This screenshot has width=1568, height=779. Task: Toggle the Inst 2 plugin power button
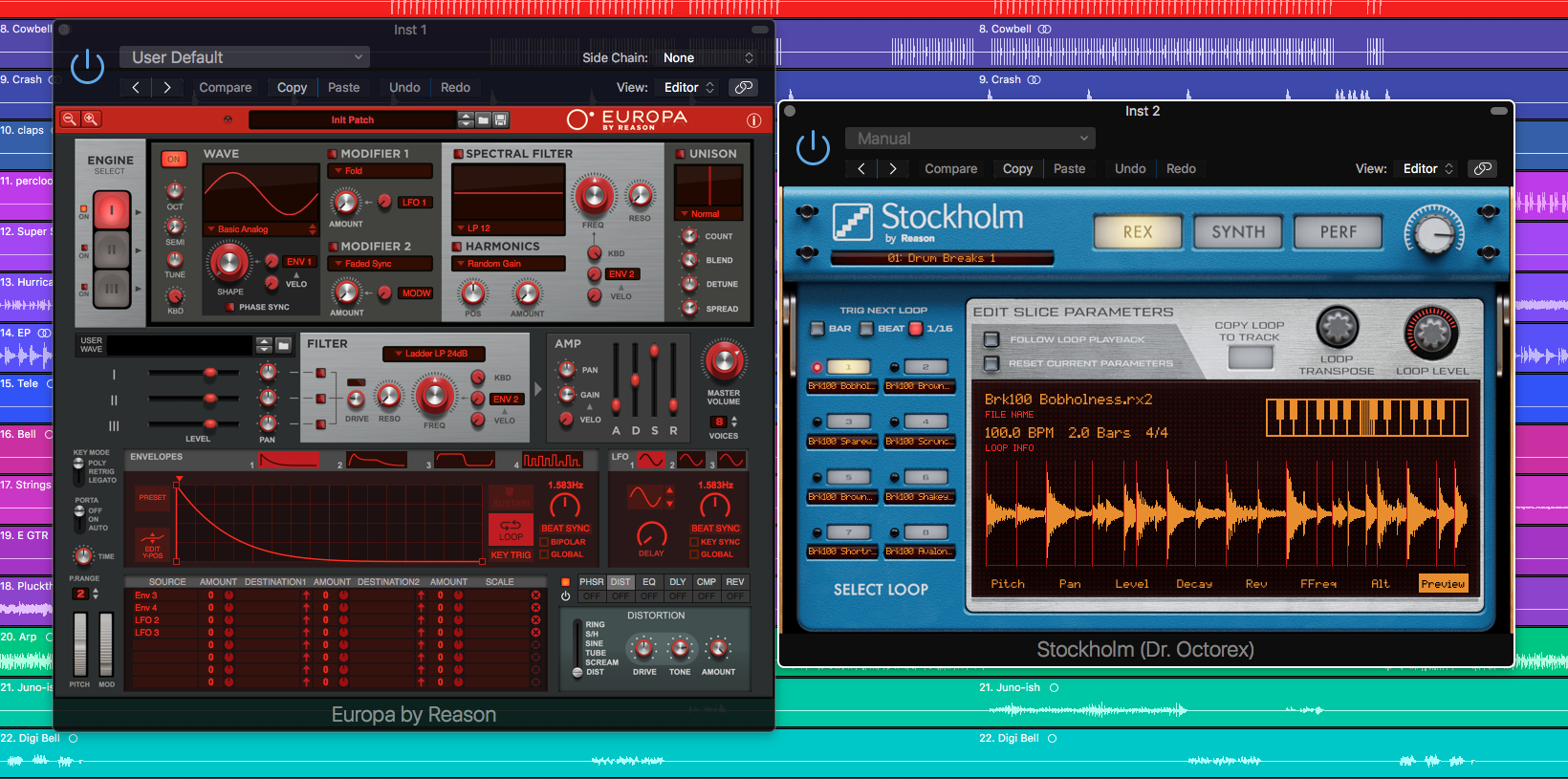click(813, 147)
